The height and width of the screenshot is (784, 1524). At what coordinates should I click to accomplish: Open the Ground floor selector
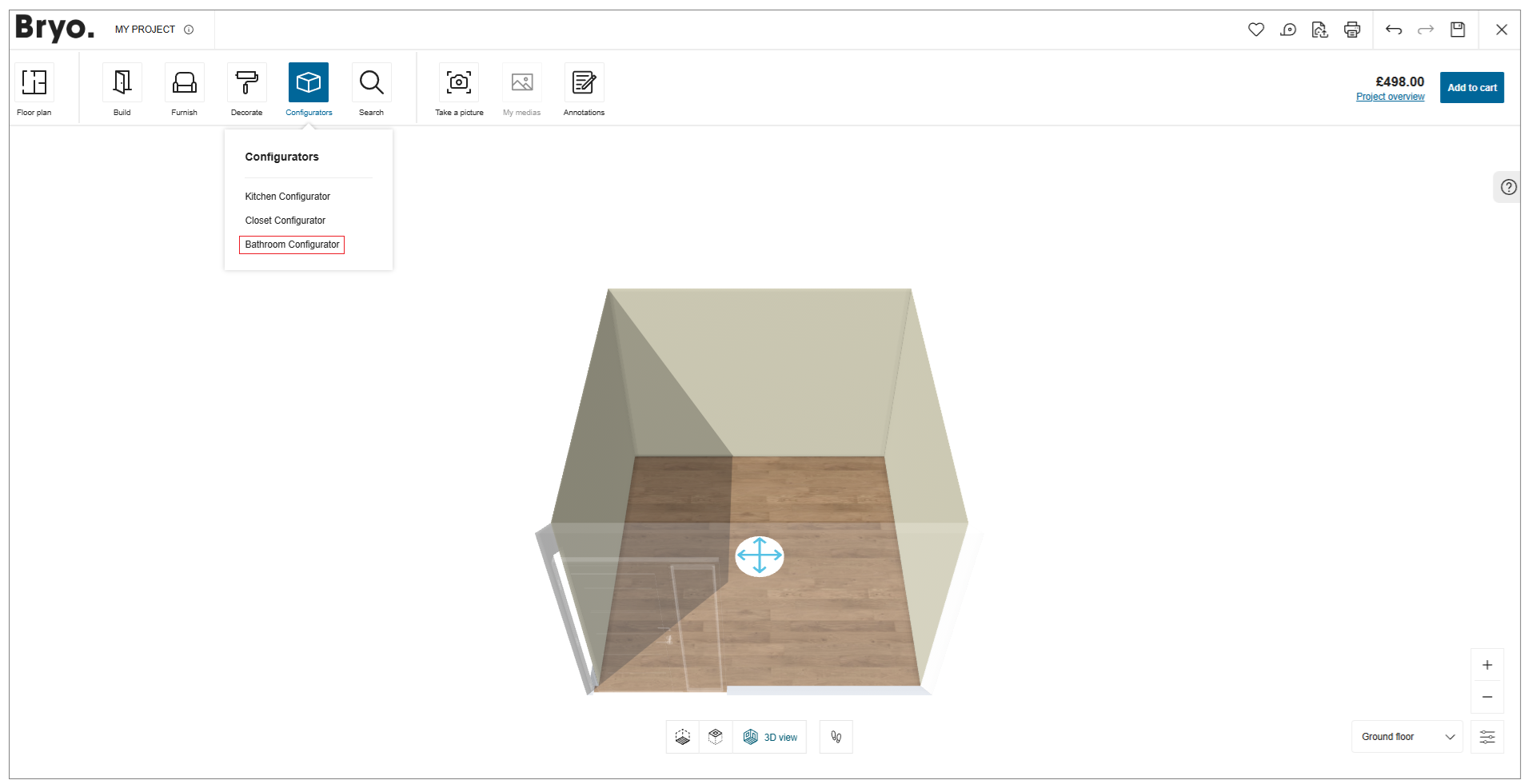click(1406, 736)
